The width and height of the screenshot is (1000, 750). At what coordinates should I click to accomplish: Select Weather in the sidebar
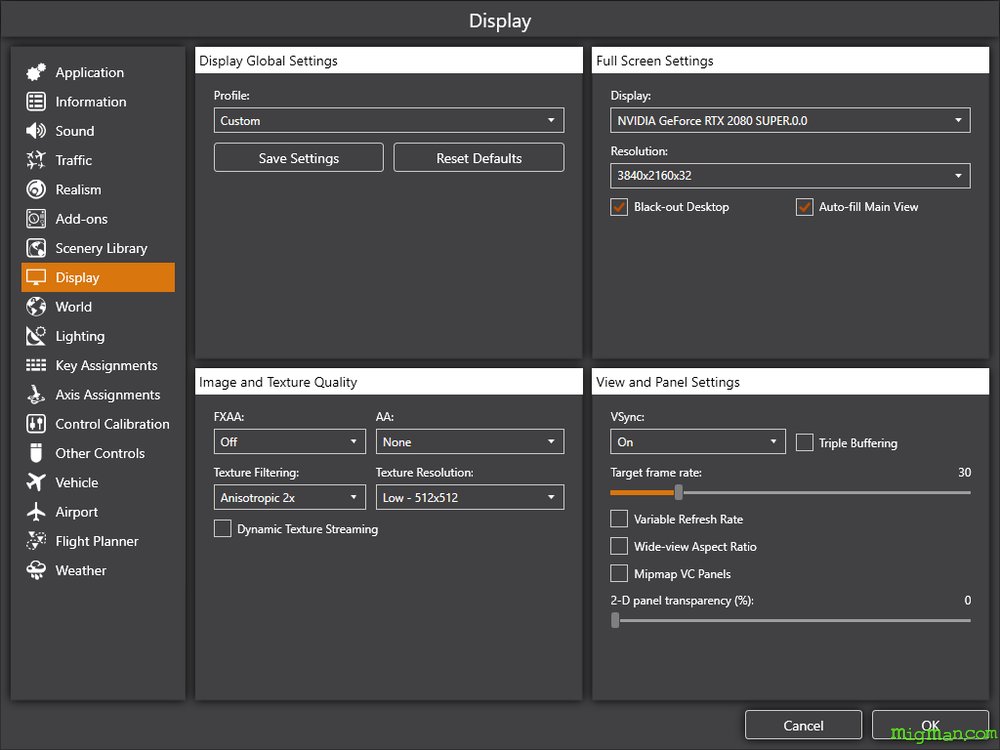coord(98,571)
